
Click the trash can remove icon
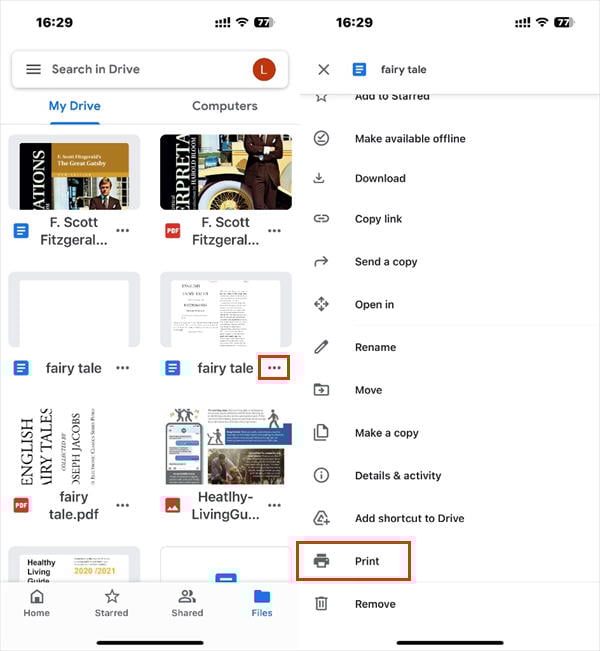click(321, 603)
